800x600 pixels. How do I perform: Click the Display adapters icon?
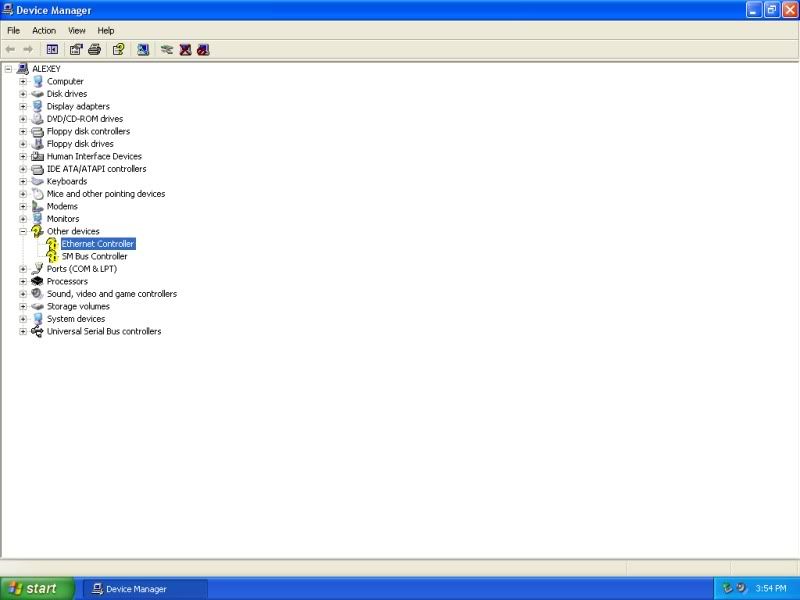click(x=37, y=106)
